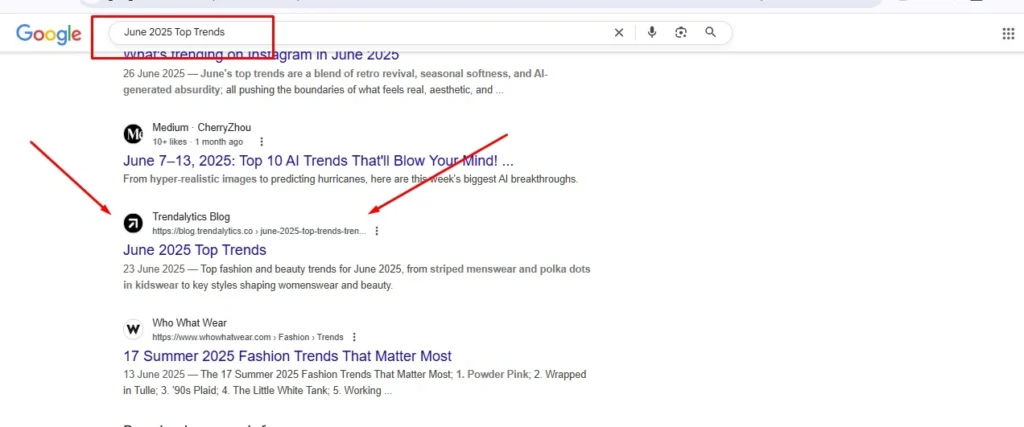Click the snippet about hyper-realistic images
This screenshot has height=427, width=1024.
(x=351, y=179)
